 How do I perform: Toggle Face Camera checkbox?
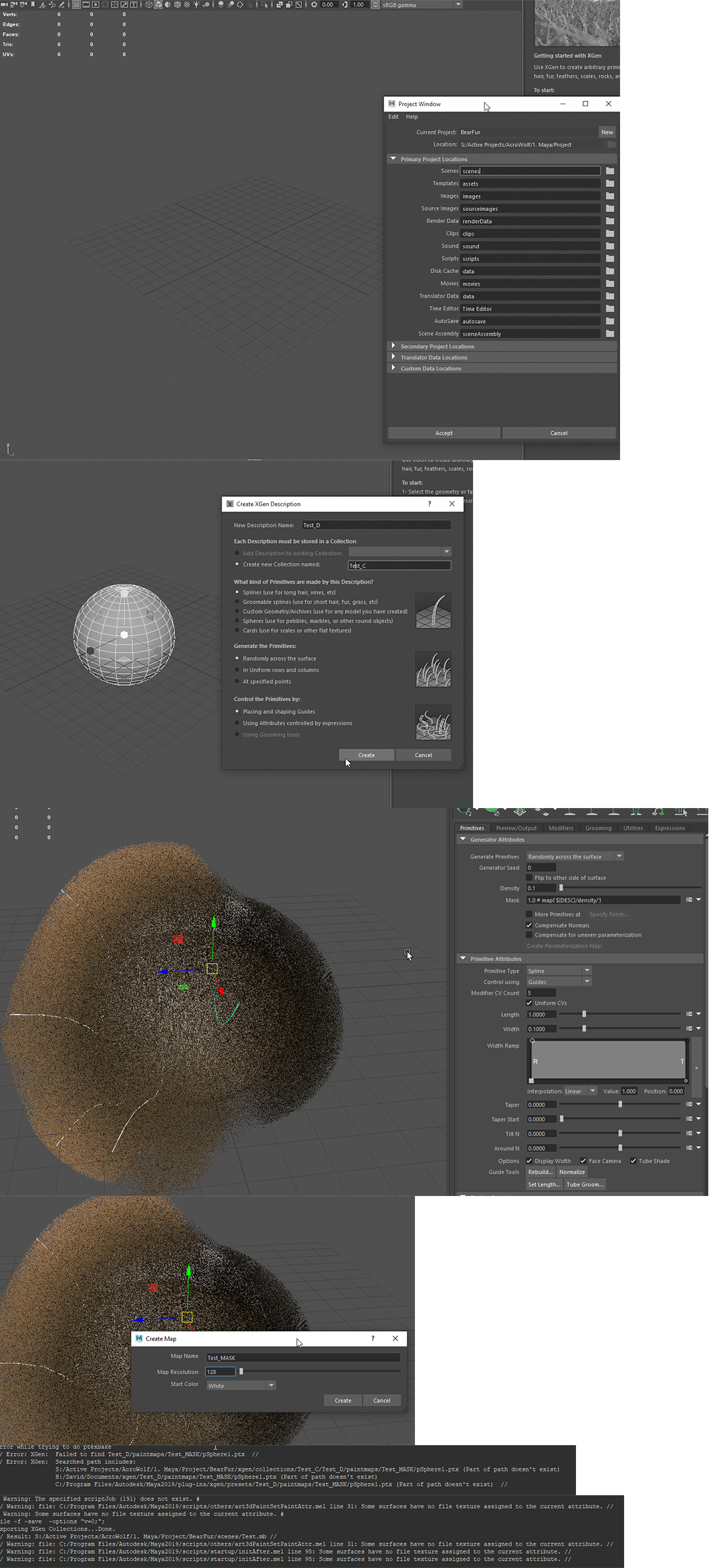tap(583, 1161)
